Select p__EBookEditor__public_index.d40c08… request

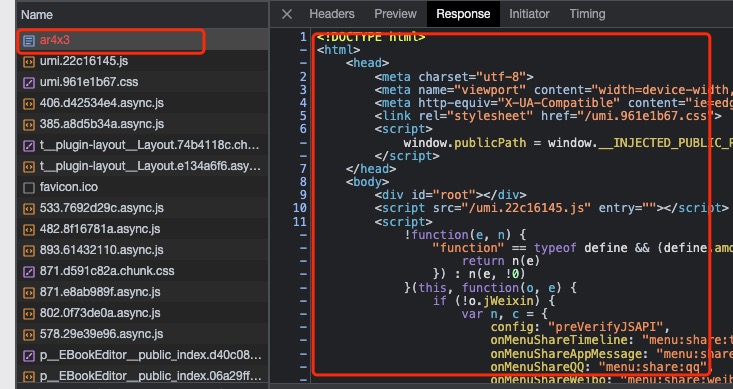[143, 356]
